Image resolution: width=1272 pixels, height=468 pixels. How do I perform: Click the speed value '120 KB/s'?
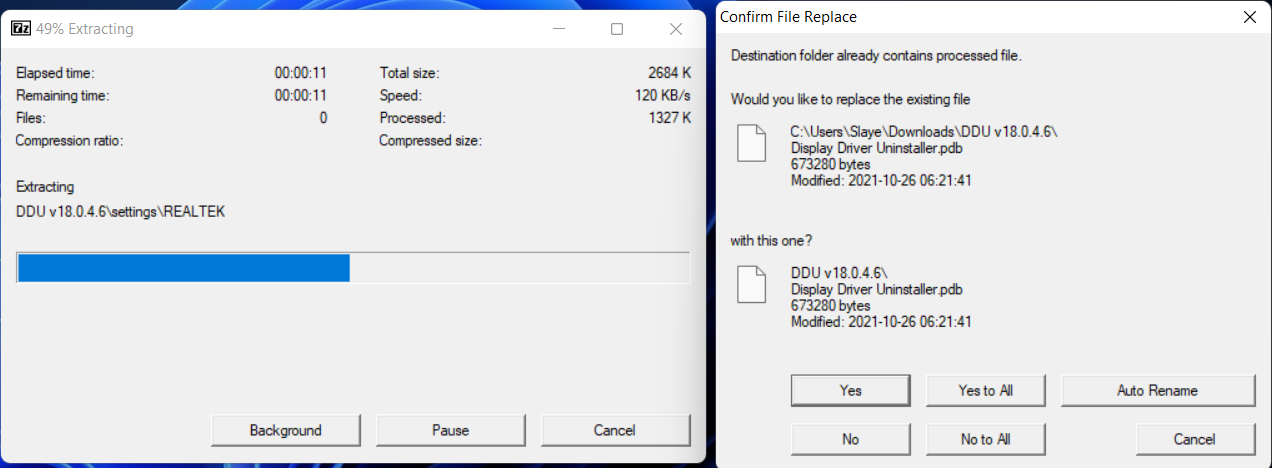coord(663,96)
